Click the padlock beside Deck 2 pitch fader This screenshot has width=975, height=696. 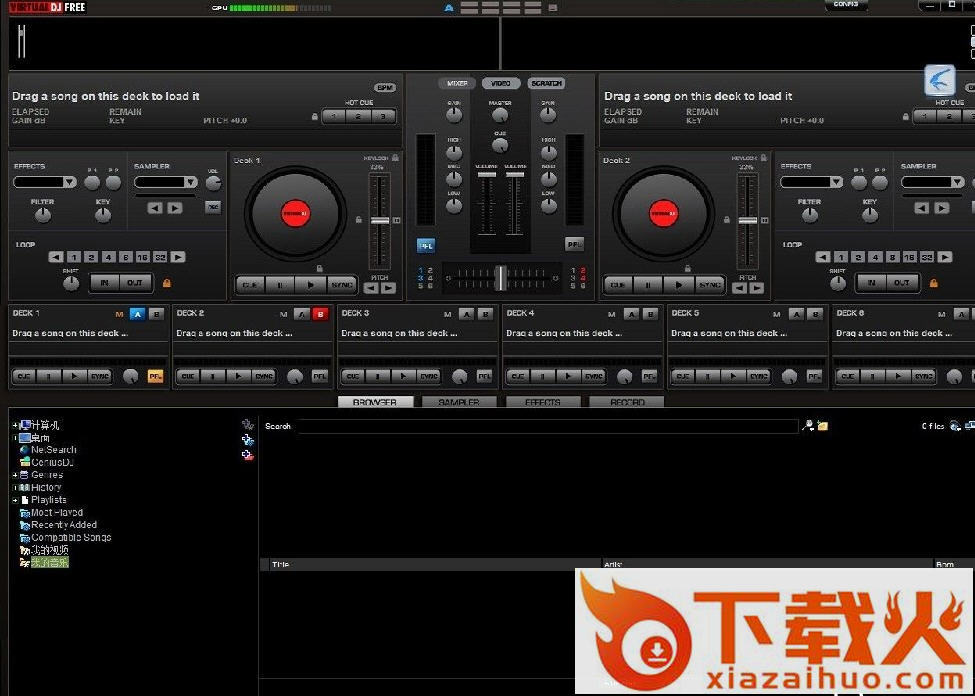pyautogui.click(x=727, y=220)
